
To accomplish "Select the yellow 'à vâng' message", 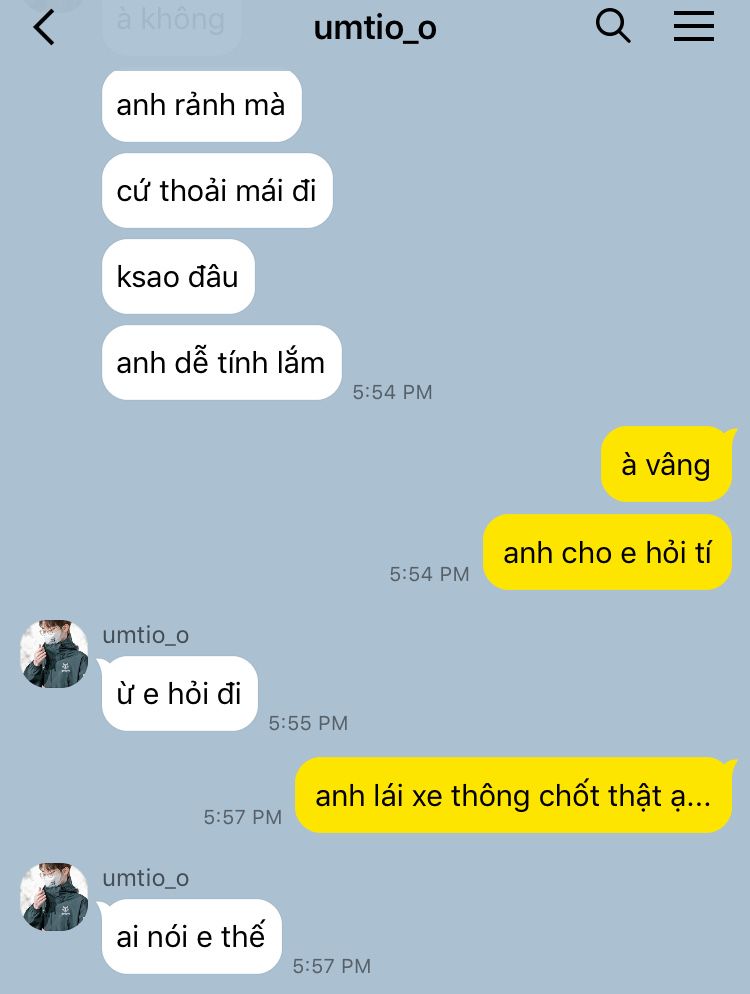I will pos(667,465).
